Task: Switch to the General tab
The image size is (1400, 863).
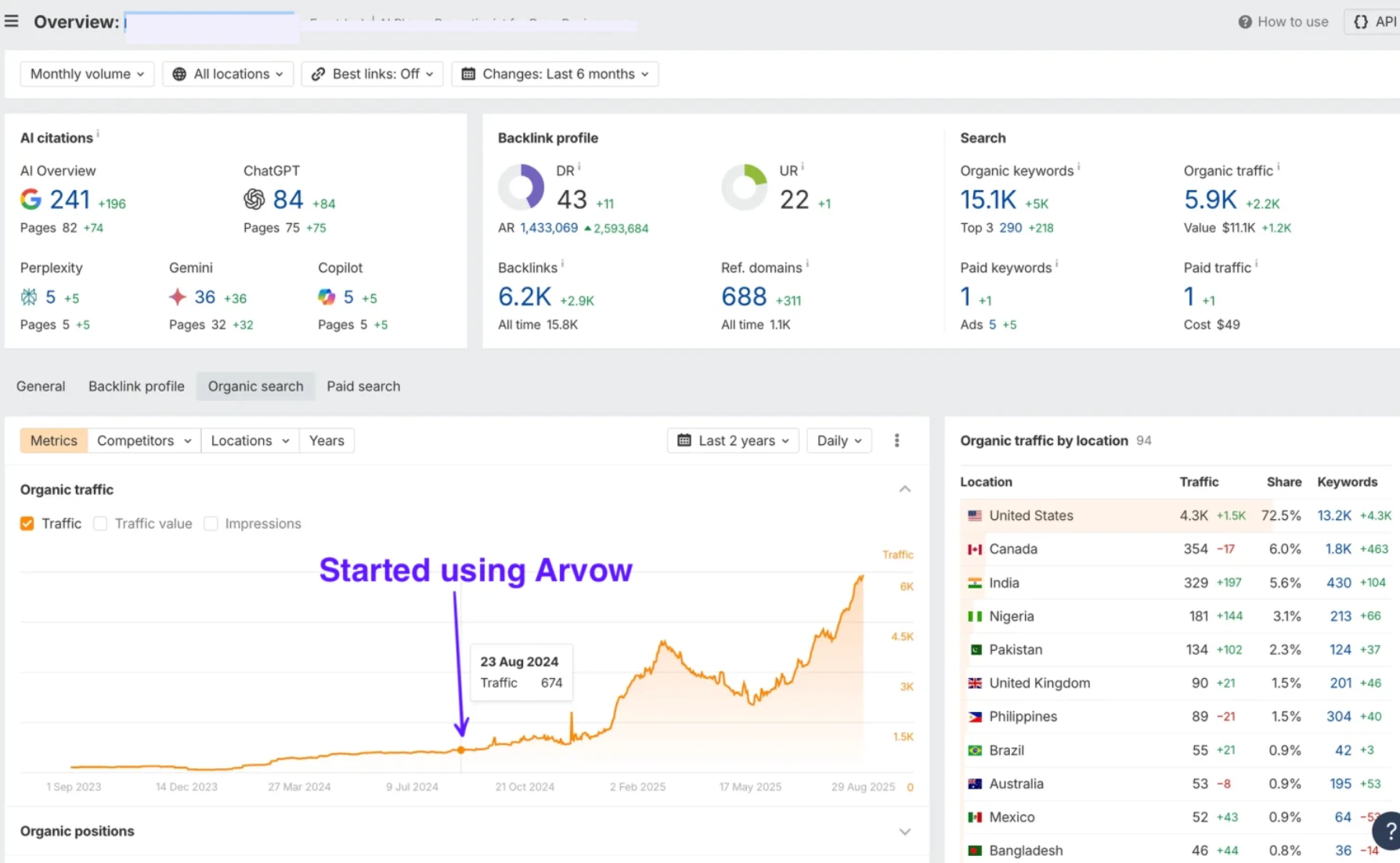Action: (41, 387)
